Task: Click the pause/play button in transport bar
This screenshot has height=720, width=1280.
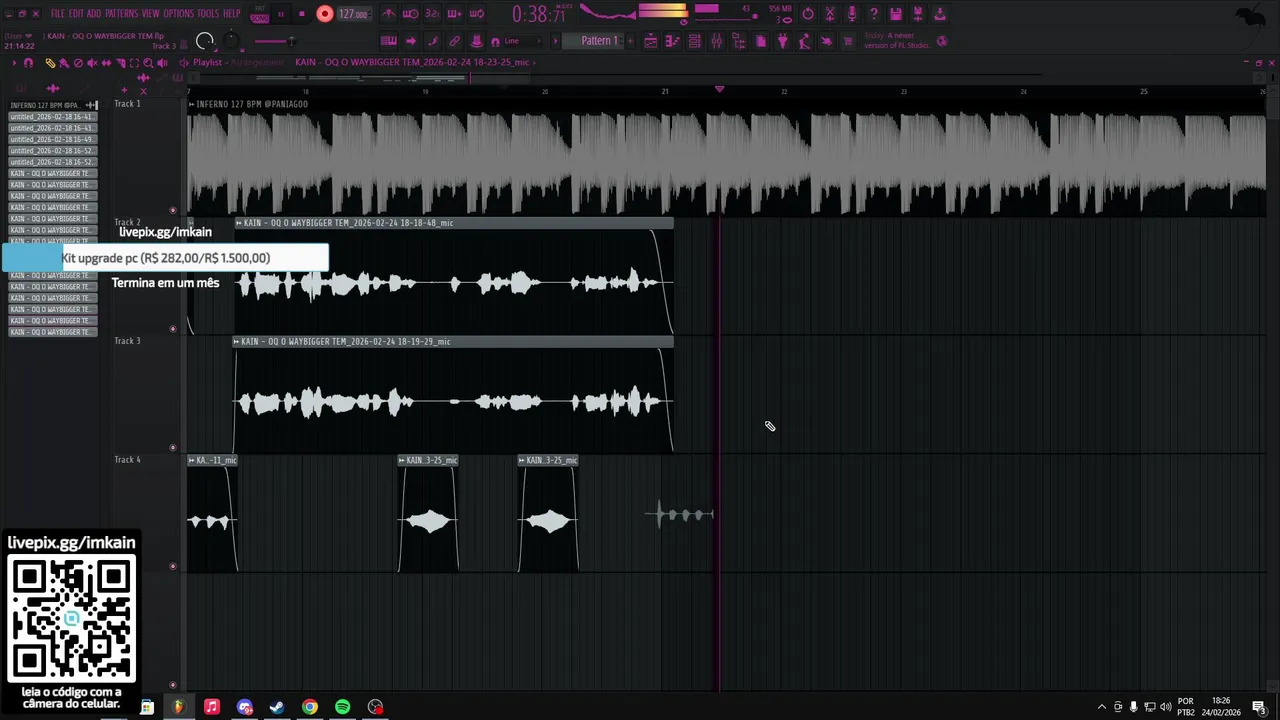Action: [281, 14]
